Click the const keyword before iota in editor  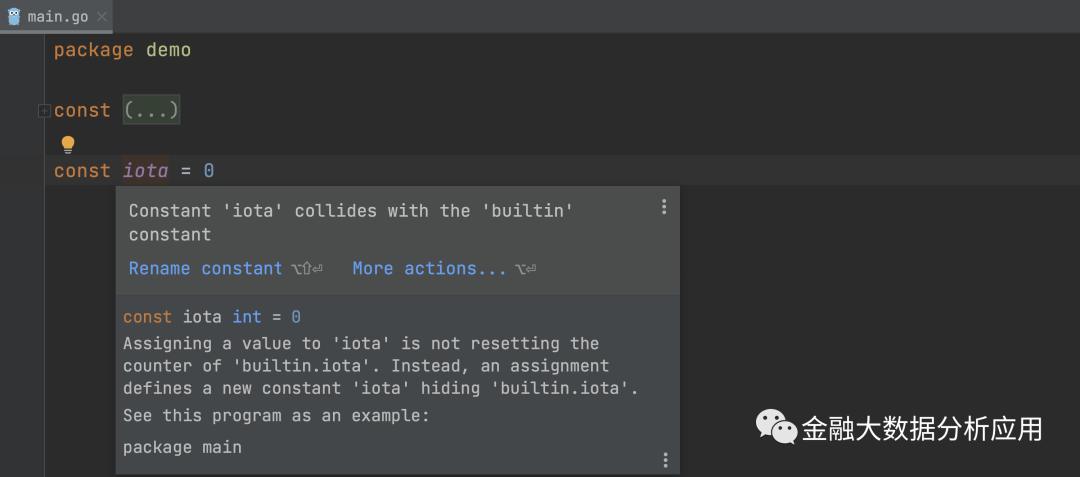coord(82,171)
